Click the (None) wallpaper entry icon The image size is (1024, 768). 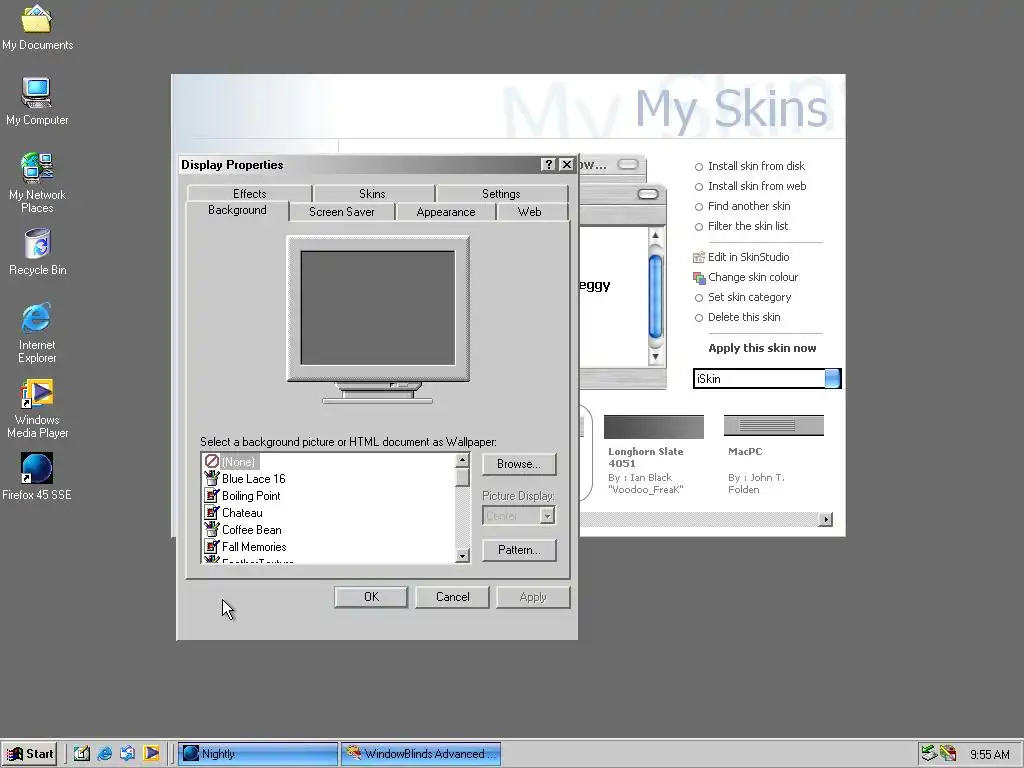(212, 461)
